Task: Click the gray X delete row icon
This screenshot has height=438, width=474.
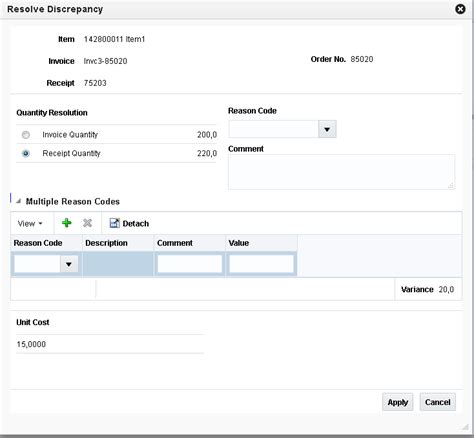Action: tap(87, 223)
